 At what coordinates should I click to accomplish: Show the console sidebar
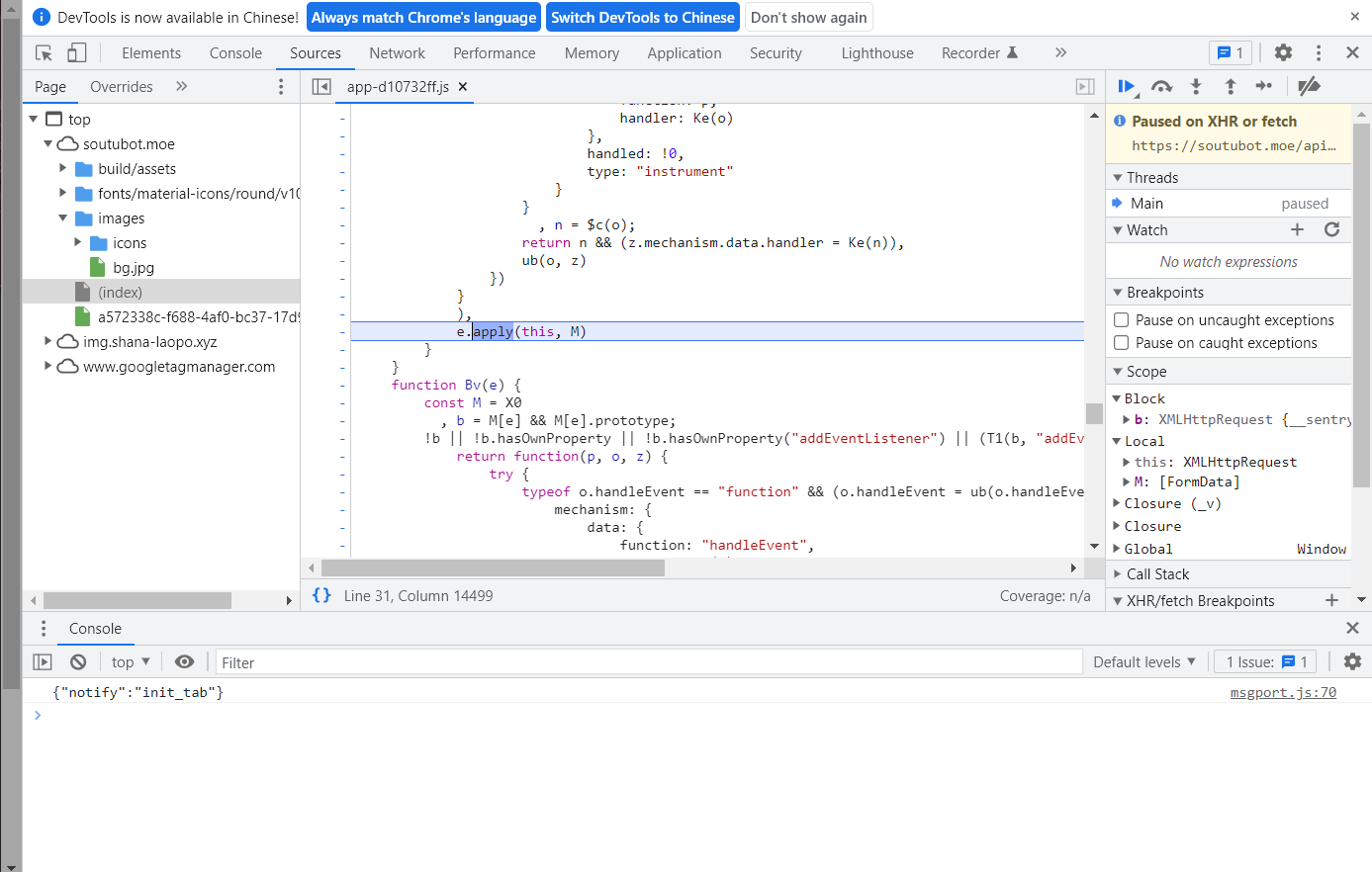43,662
